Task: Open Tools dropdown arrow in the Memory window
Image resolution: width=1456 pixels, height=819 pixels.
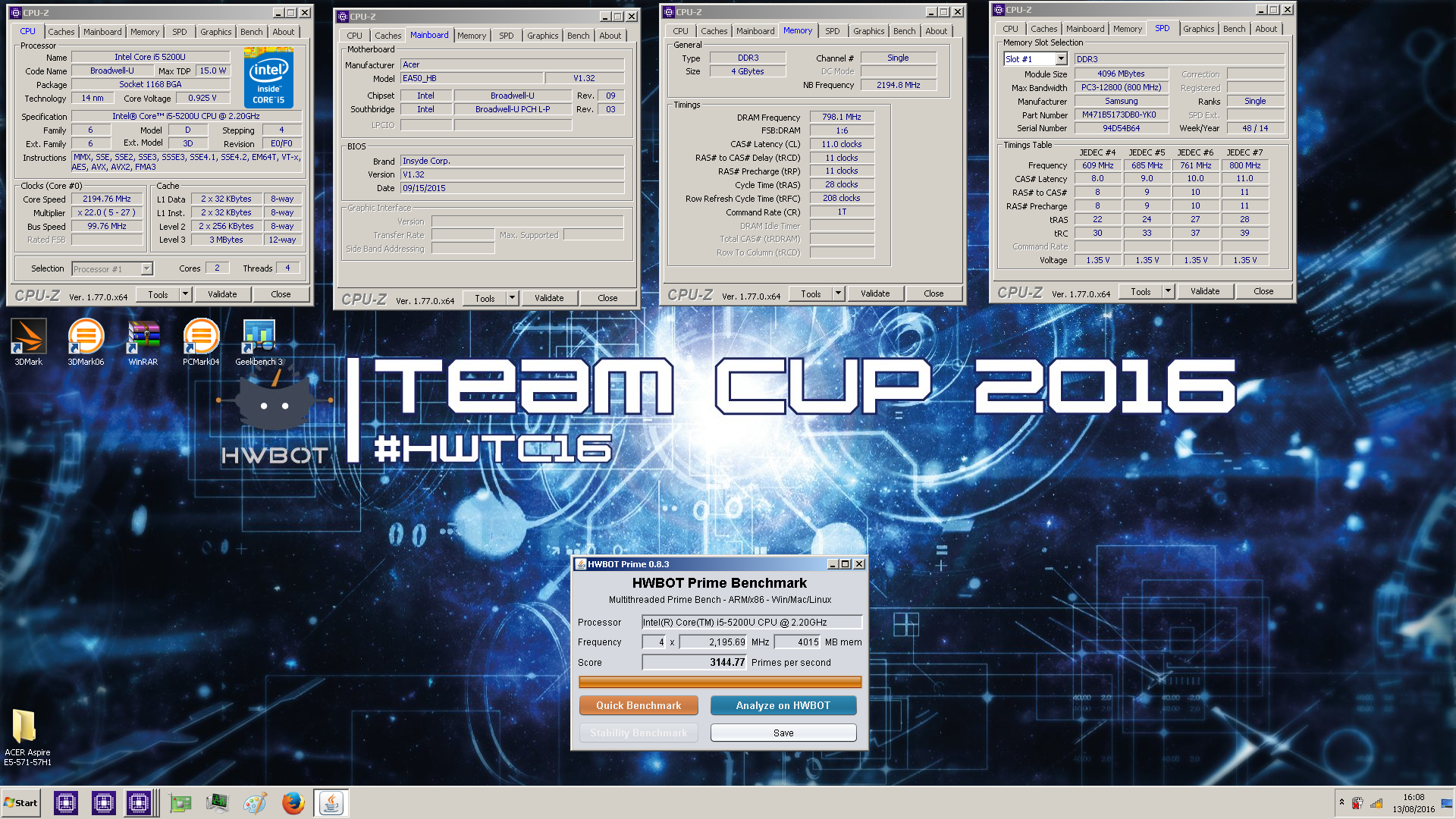Action: pos(838,293)
